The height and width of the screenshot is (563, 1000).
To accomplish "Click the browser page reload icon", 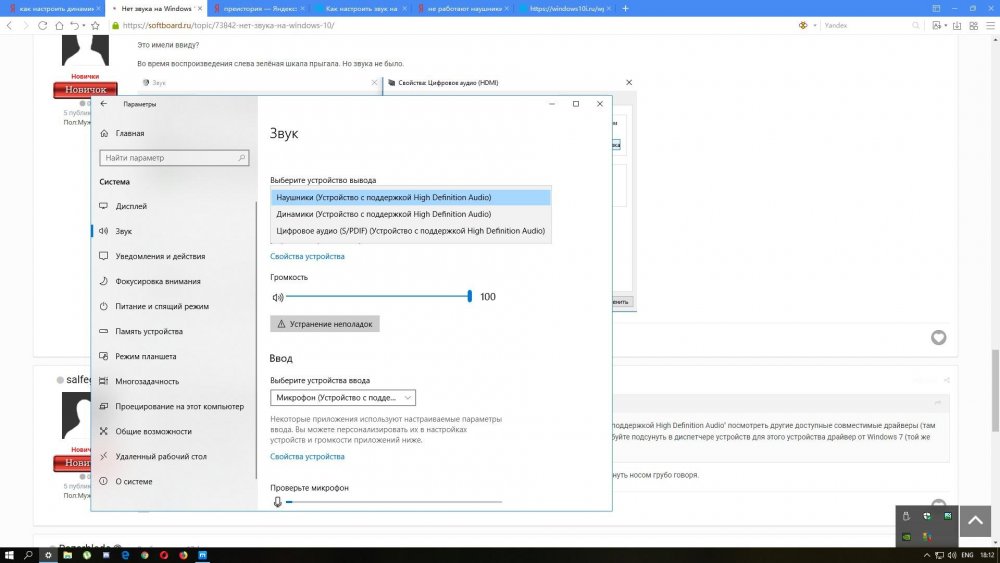I will (40, 25).
